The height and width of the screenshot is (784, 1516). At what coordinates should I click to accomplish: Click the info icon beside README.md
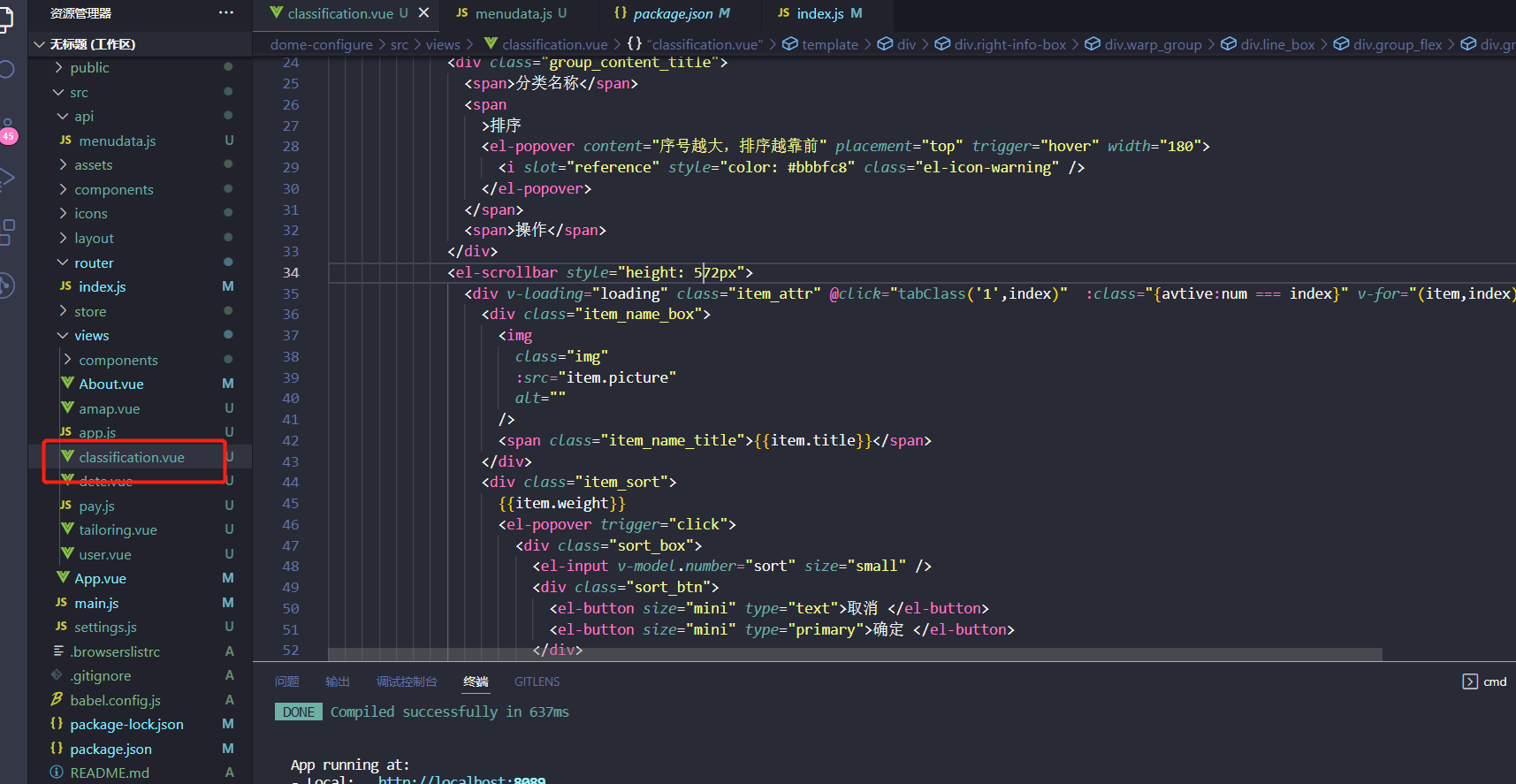coord(57,772)
